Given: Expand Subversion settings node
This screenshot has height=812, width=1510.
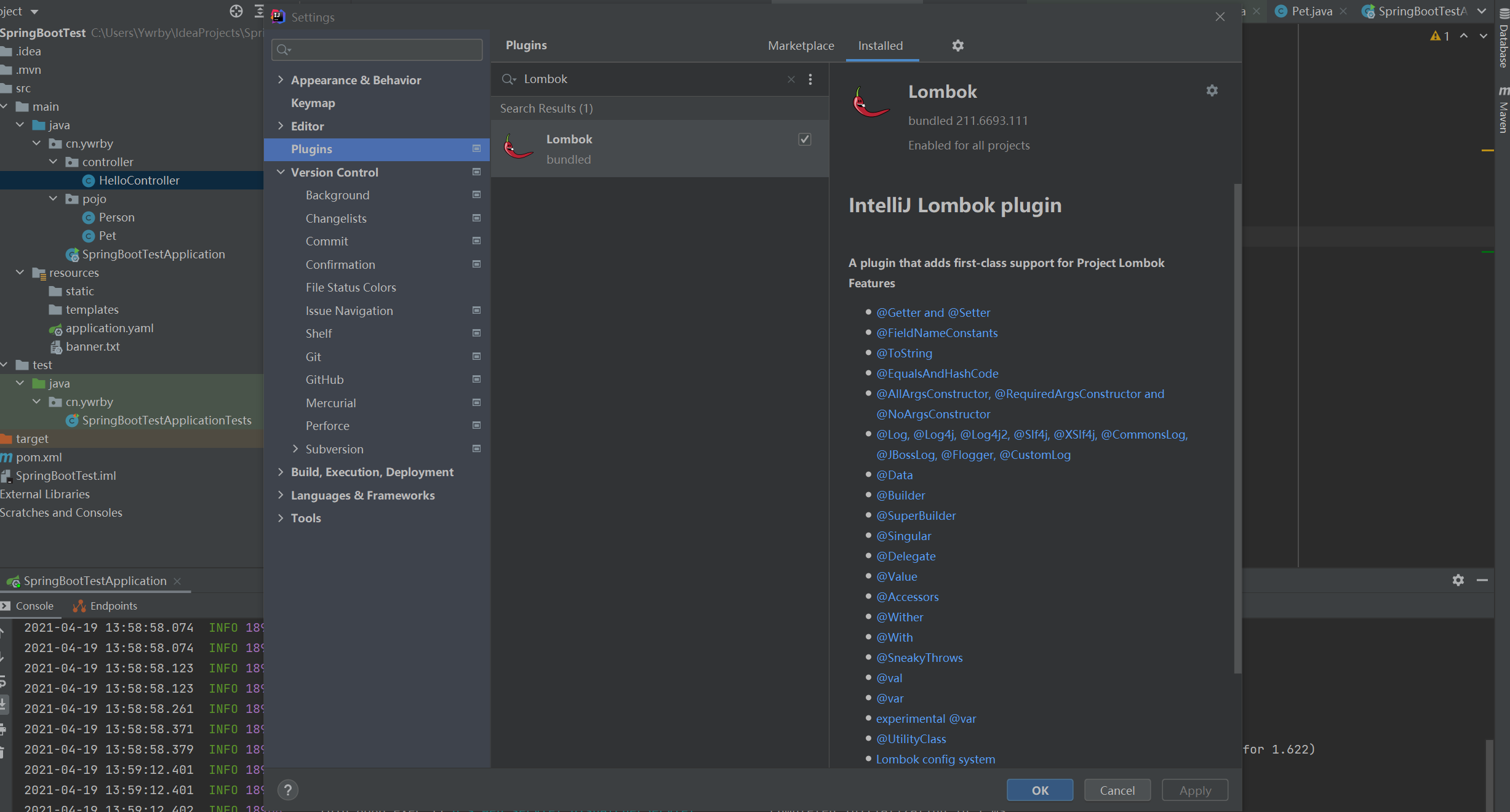Looking at the screenshot, I should pos(295,449).
